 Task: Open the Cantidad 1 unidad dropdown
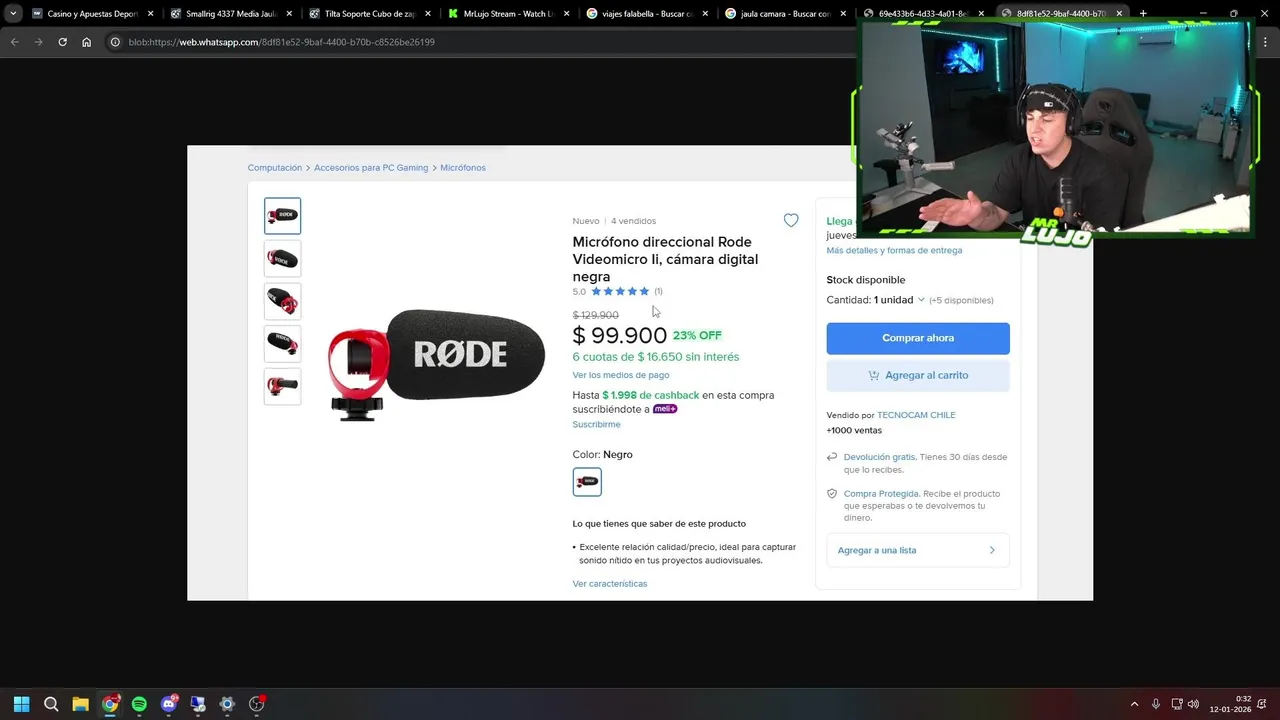coord(875,300)
